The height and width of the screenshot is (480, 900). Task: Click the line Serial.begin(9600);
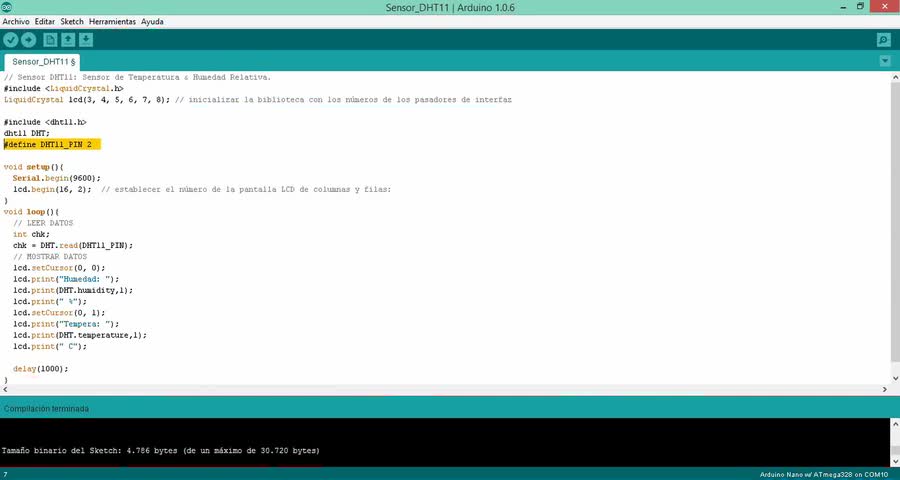[x=56, y=178]
